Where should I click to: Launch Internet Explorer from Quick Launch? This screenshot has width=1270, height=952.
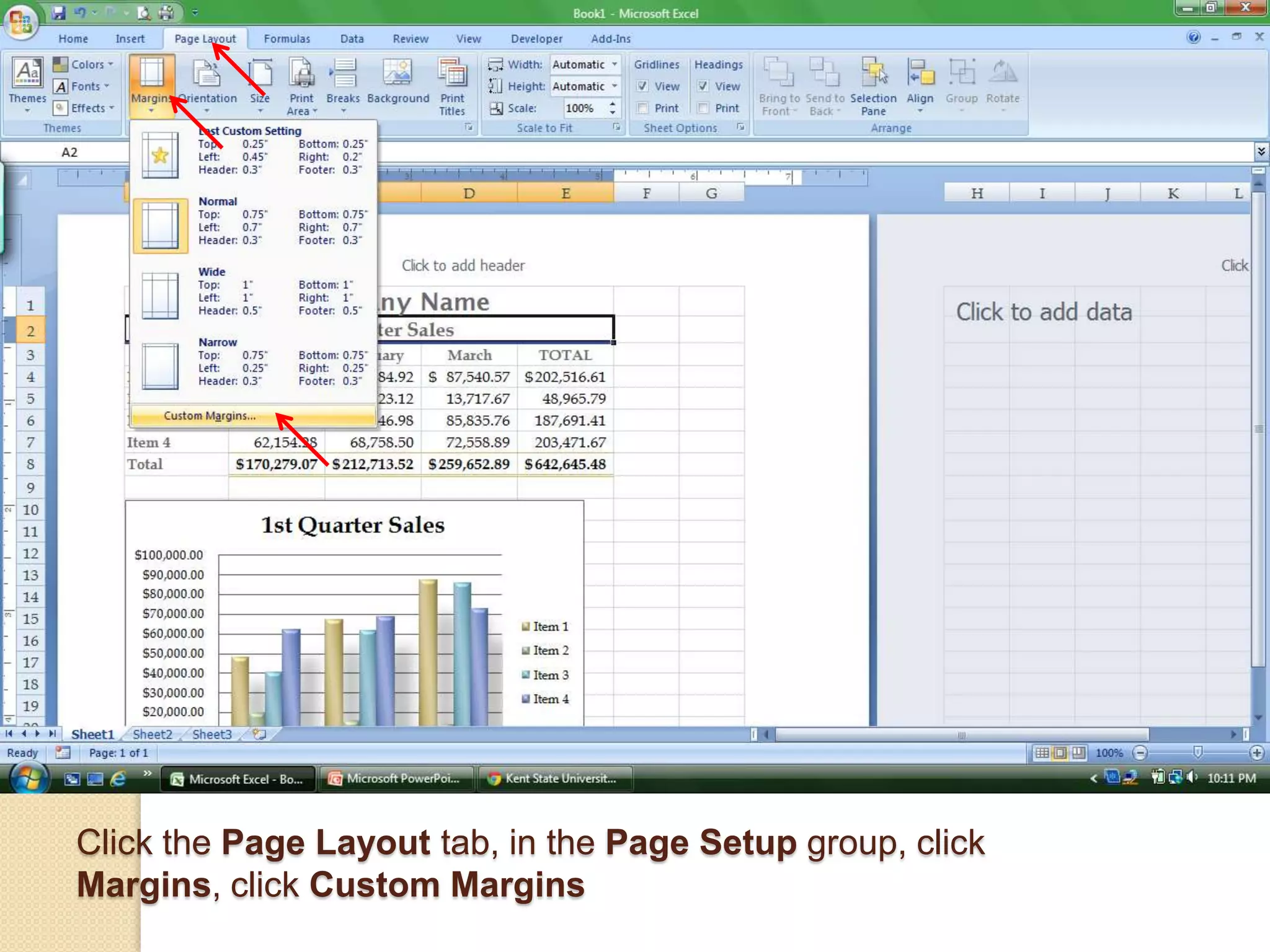tap(118, 778)
